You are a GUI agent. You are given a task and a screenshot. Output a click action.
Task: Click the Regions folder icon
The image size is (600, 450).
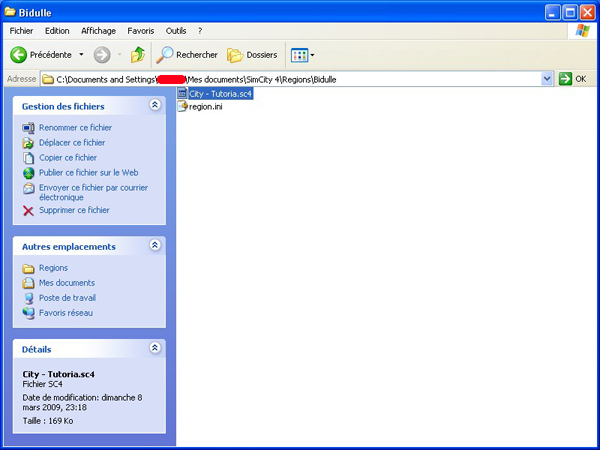coord(28,268)
